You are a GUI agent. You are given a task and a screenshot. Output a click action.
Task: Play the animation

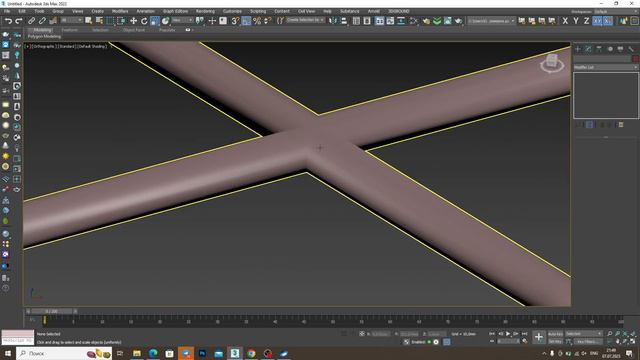(x=508, y=334)
